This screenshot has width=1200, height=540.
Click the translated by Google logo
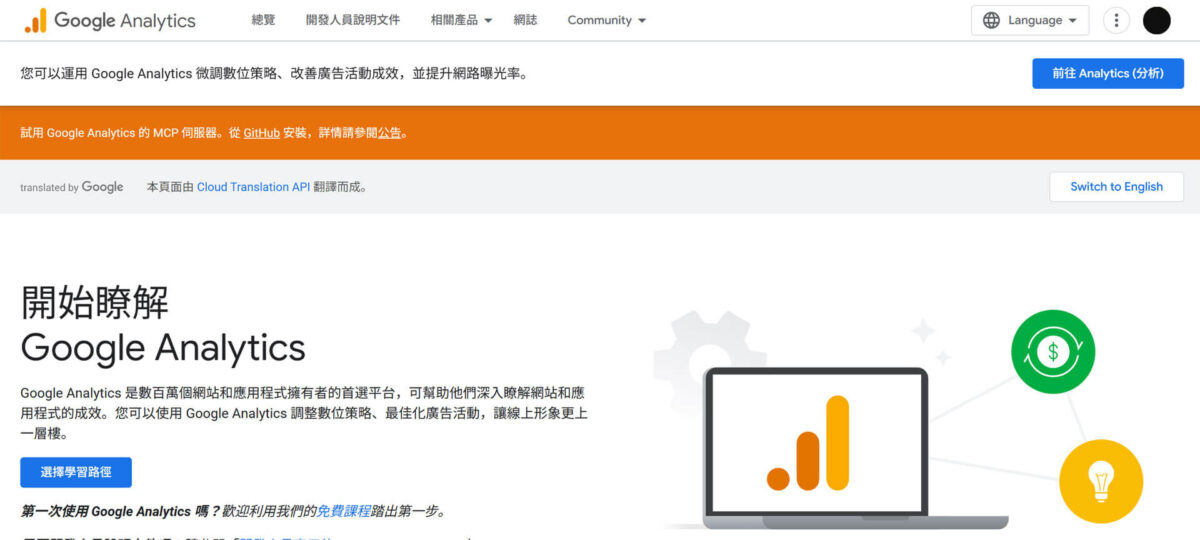pyautogui.click(x=72, y=187)
